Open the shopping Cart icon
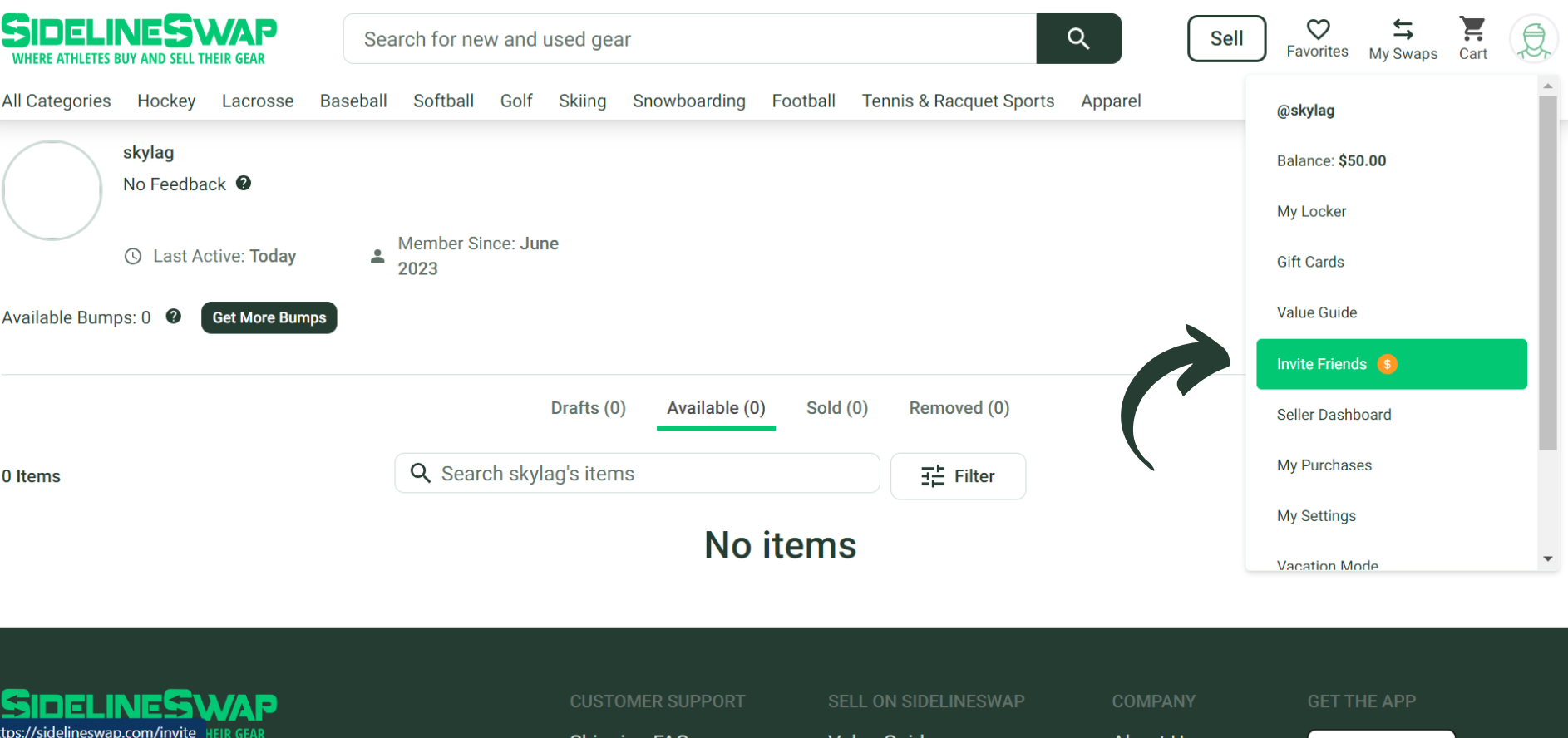This screenshot has width=1568, height=738. (1472, 29)
